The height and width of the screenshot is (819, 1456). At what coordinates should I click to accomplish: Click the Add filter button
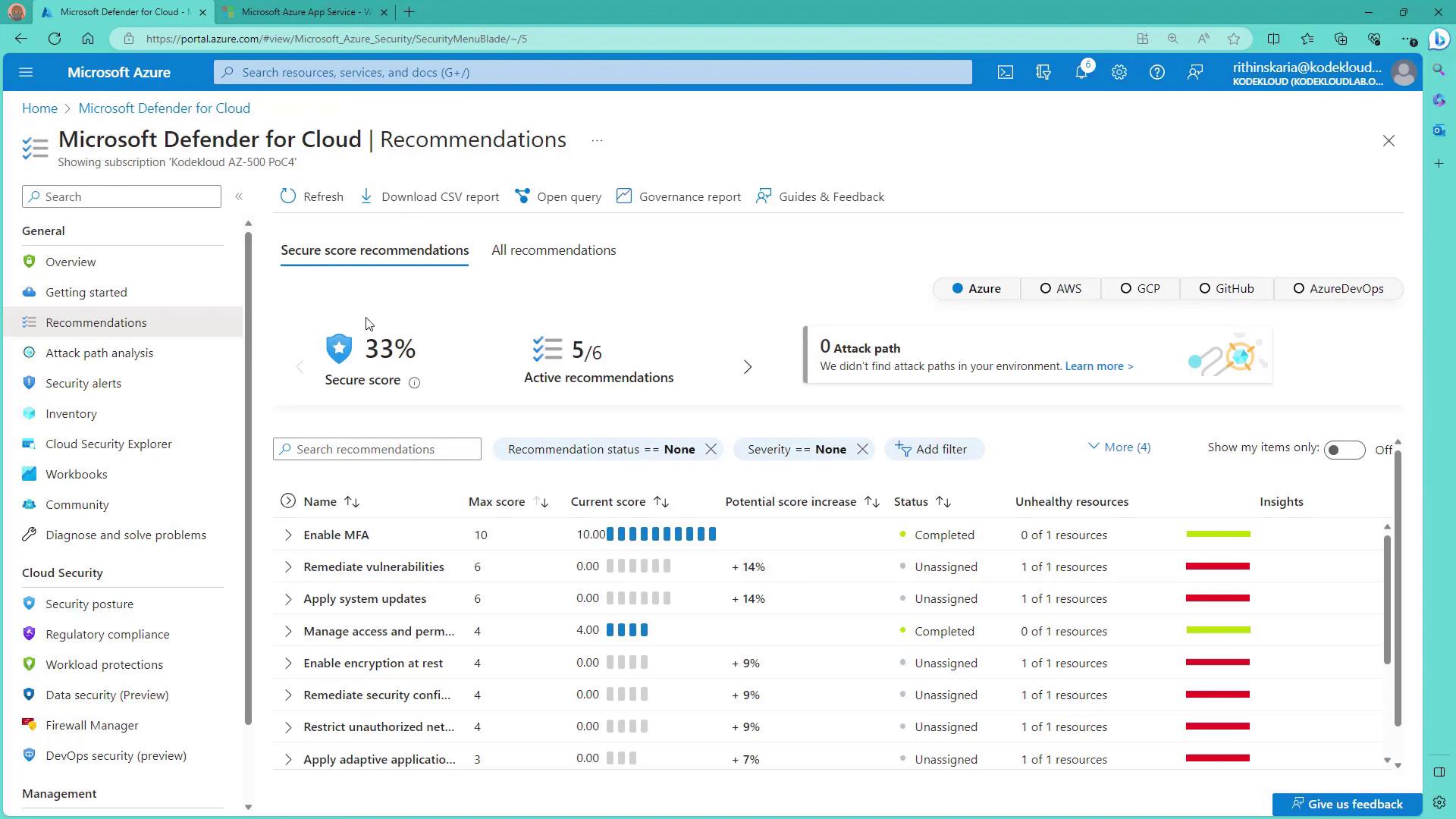tap(932, 449)
